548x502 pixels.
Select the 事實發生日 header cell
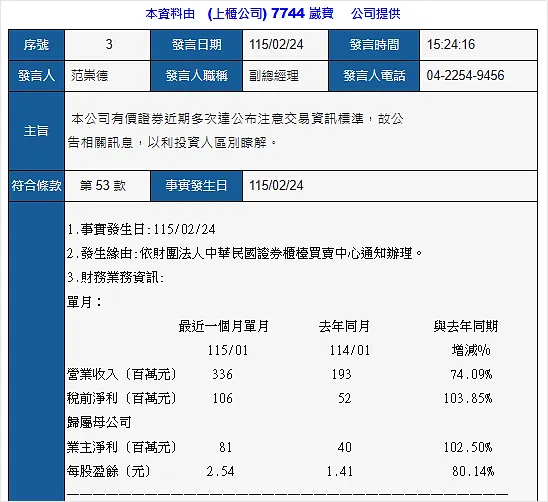[x=196, y=186]
